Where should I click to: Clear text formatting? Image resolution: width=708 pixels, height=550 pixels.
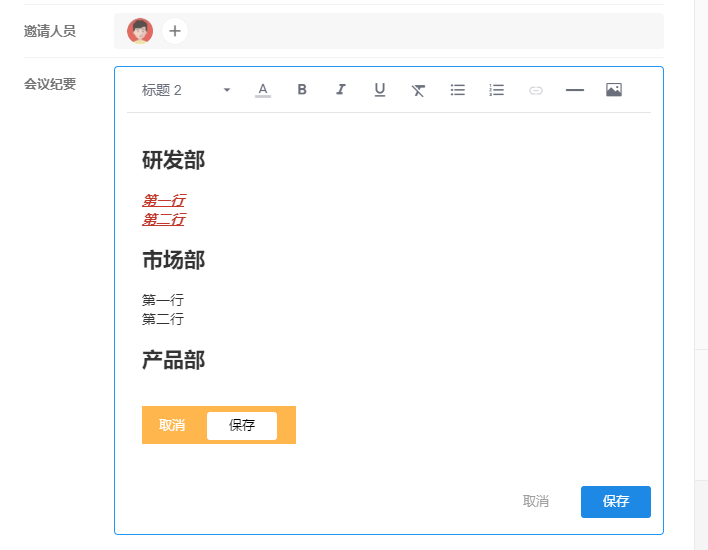pos(418,90)
